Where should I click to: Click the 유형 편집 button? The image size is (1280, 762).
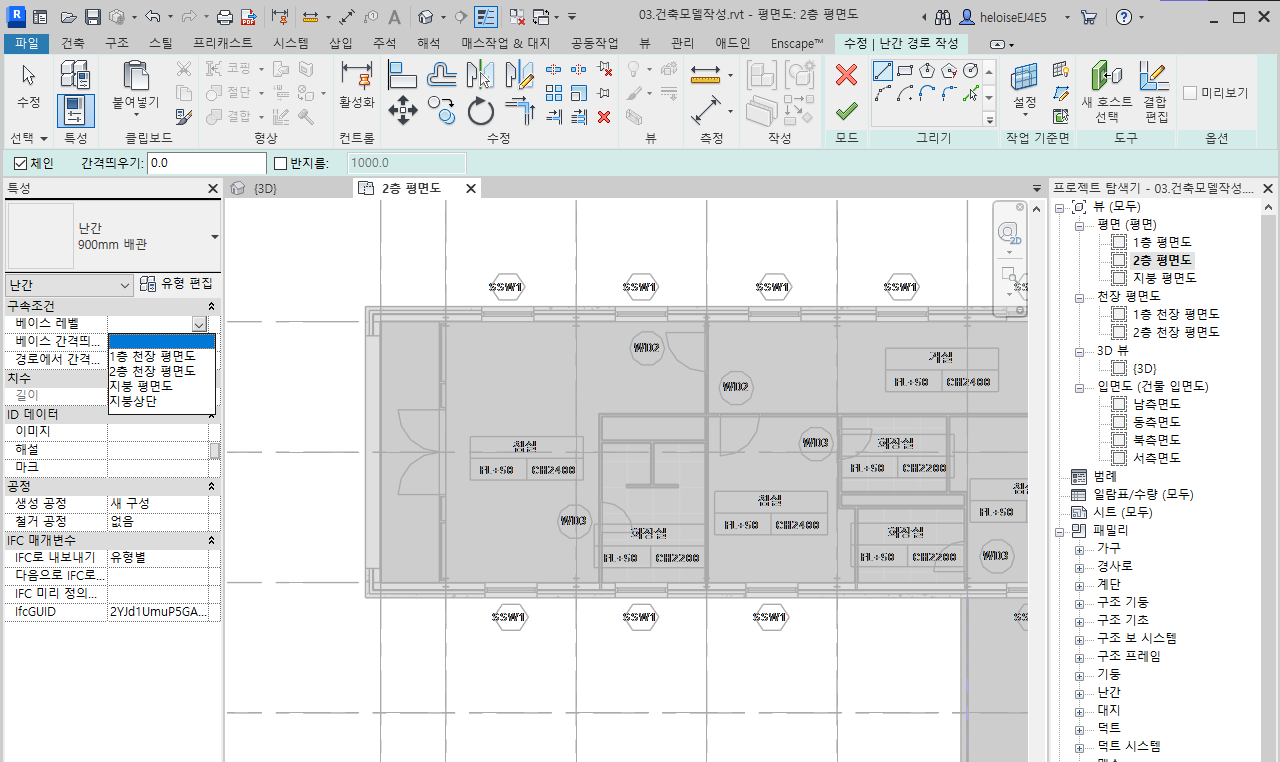[178, 285]
